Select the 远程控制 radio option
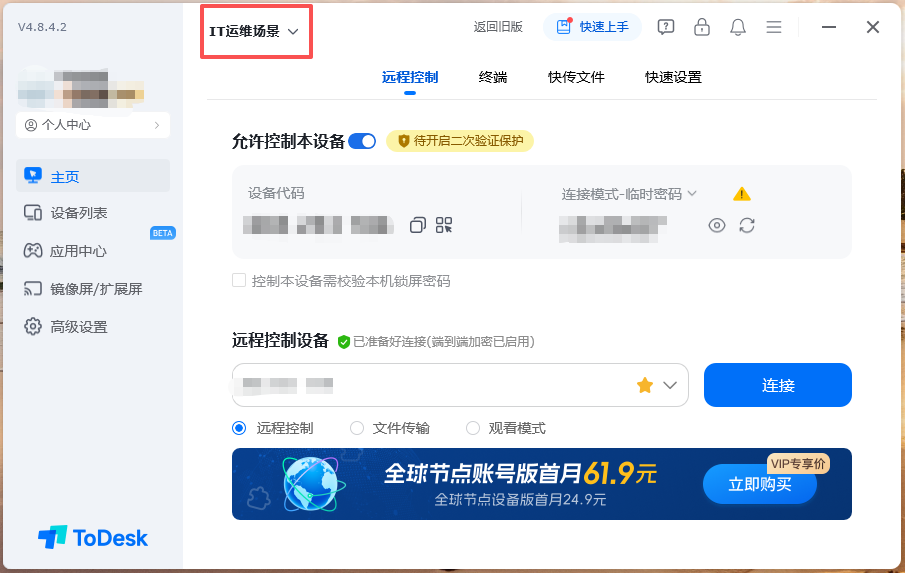This screenshot has height=573, width=905. click(239, 428)
